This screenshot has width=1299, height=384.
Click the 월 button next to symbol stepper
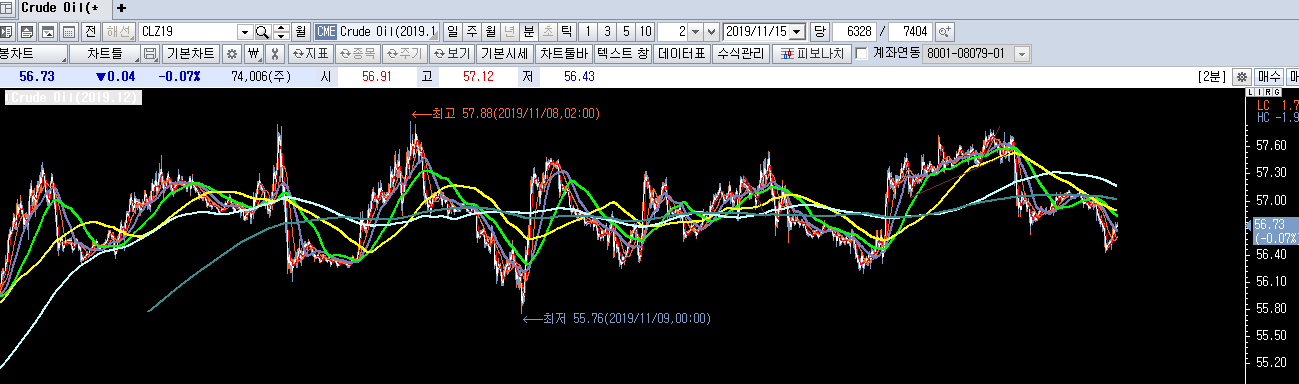tap(300, 31)
